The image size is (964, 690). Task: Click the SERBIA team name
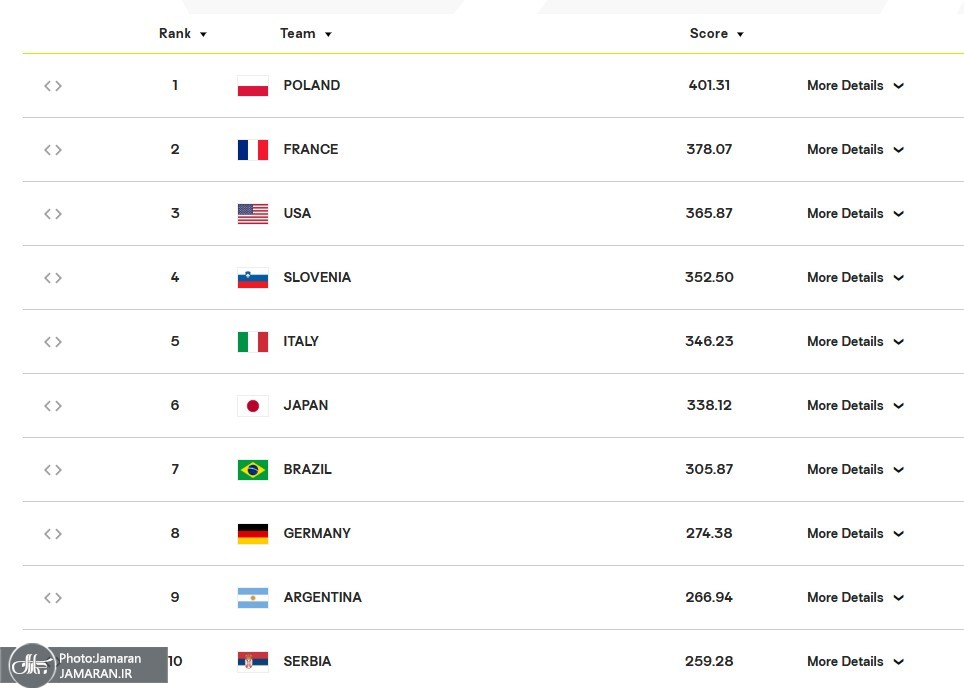(x=307, y=662)
